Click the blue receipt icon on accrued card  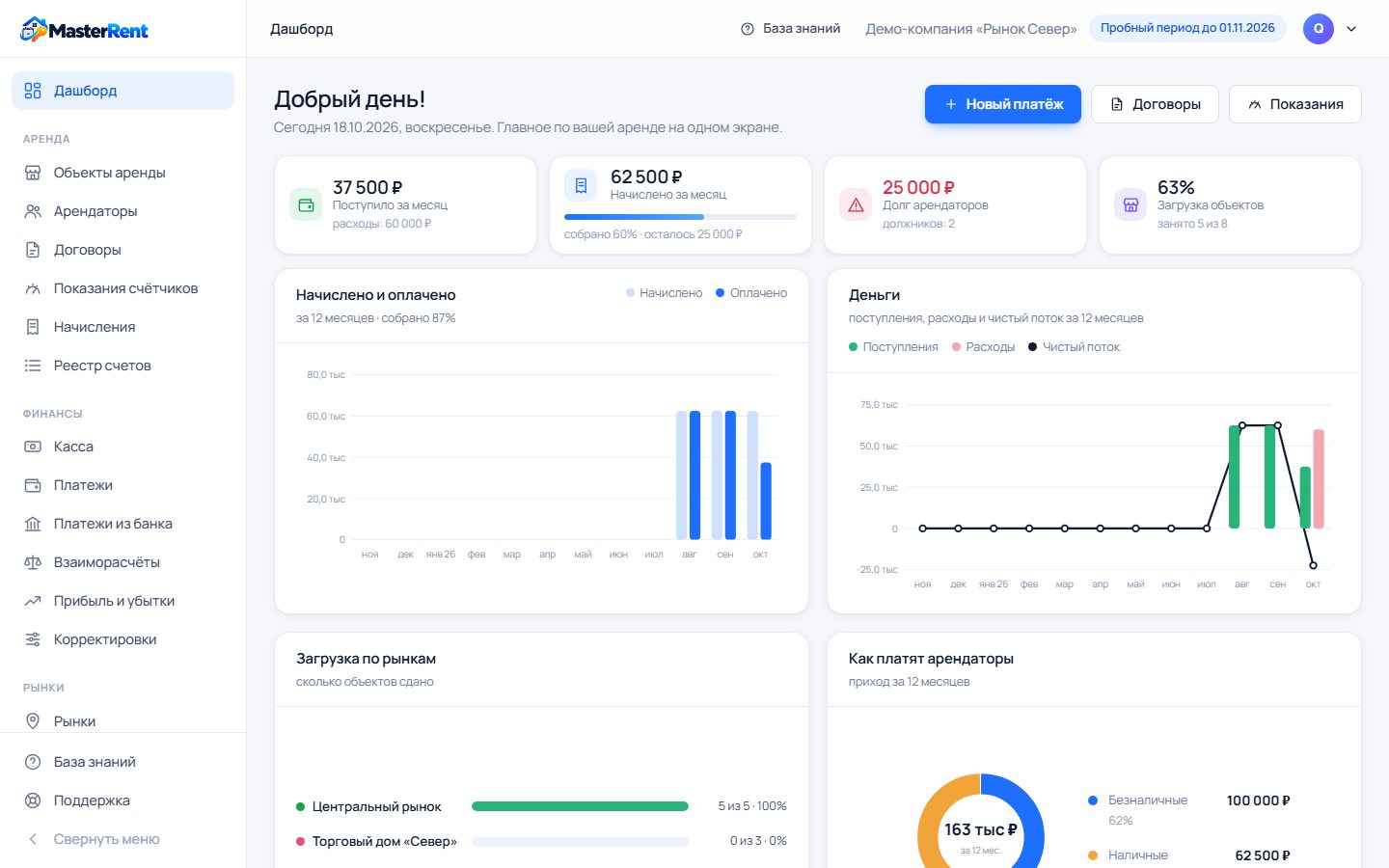[x=581, y=185]
